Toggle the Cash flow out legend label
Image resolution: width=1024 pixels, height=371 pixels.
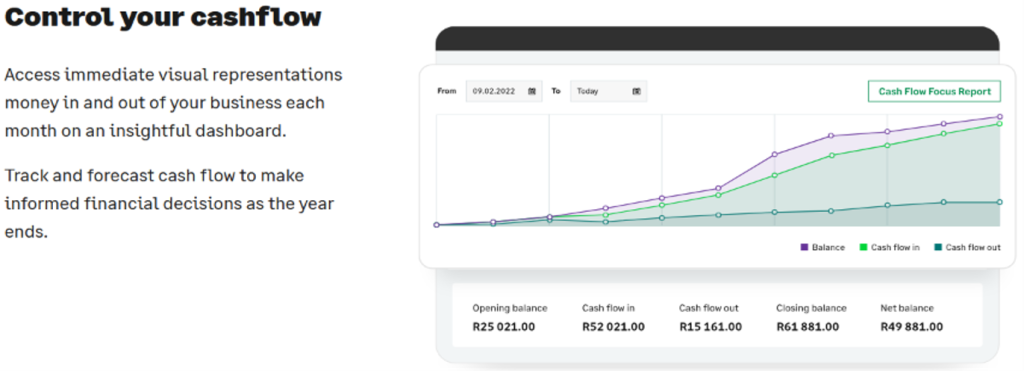click(x=973, y=248)
